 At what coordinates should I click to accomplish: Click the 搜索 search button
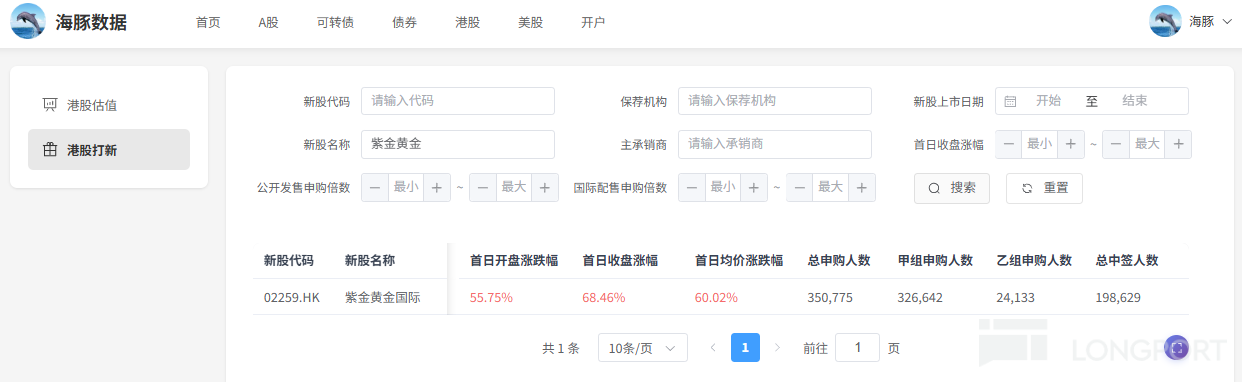952,188
